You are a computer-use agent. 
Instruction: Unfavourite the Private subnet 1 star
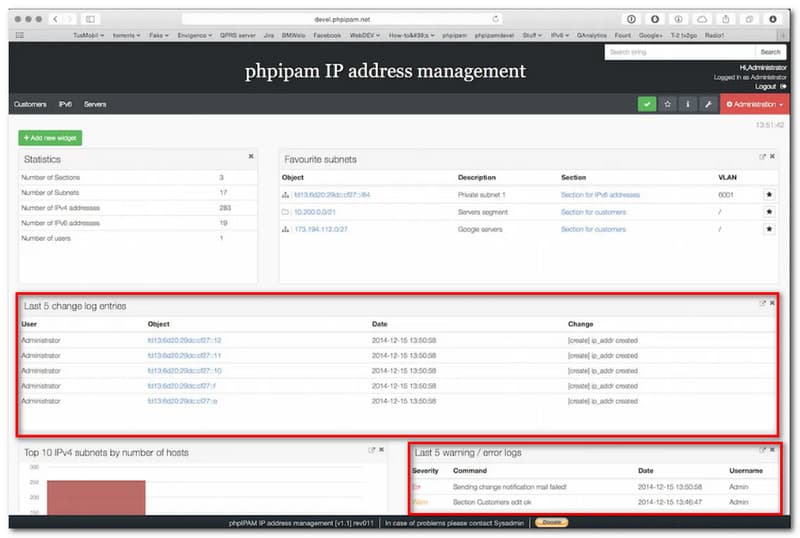[x=768, y=195]
